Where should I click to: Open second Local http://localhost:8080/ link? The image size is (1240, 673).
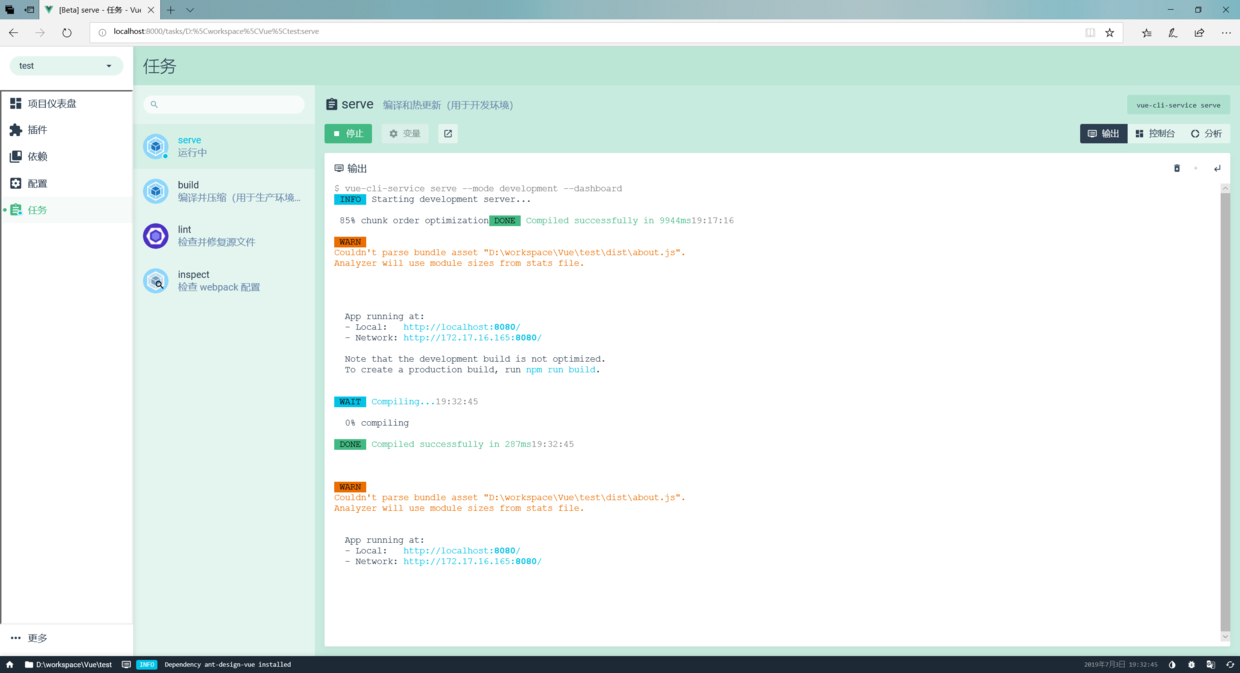pos(462,551)
